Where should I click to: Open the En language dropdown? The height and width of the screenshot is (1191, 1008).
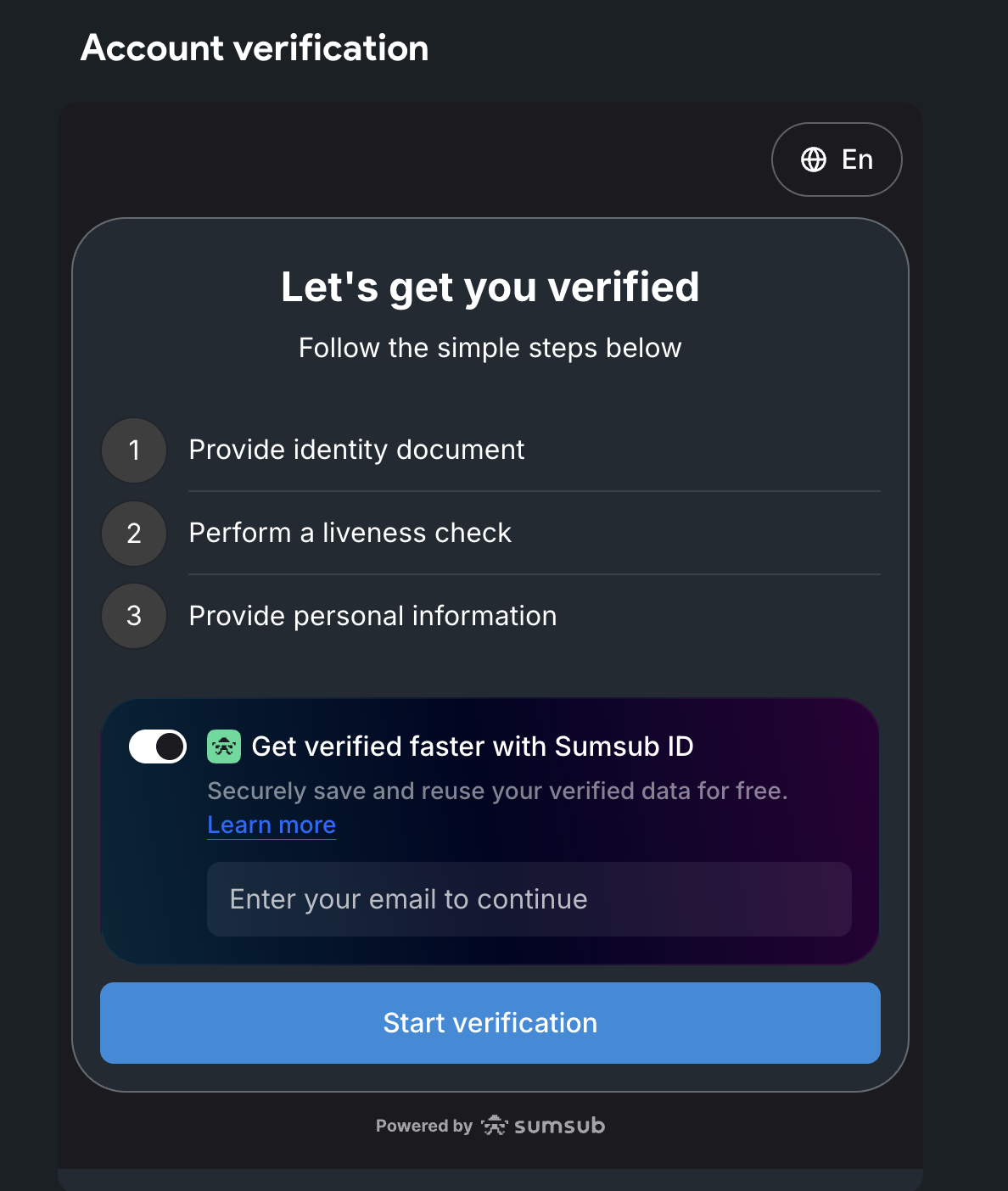837,159
